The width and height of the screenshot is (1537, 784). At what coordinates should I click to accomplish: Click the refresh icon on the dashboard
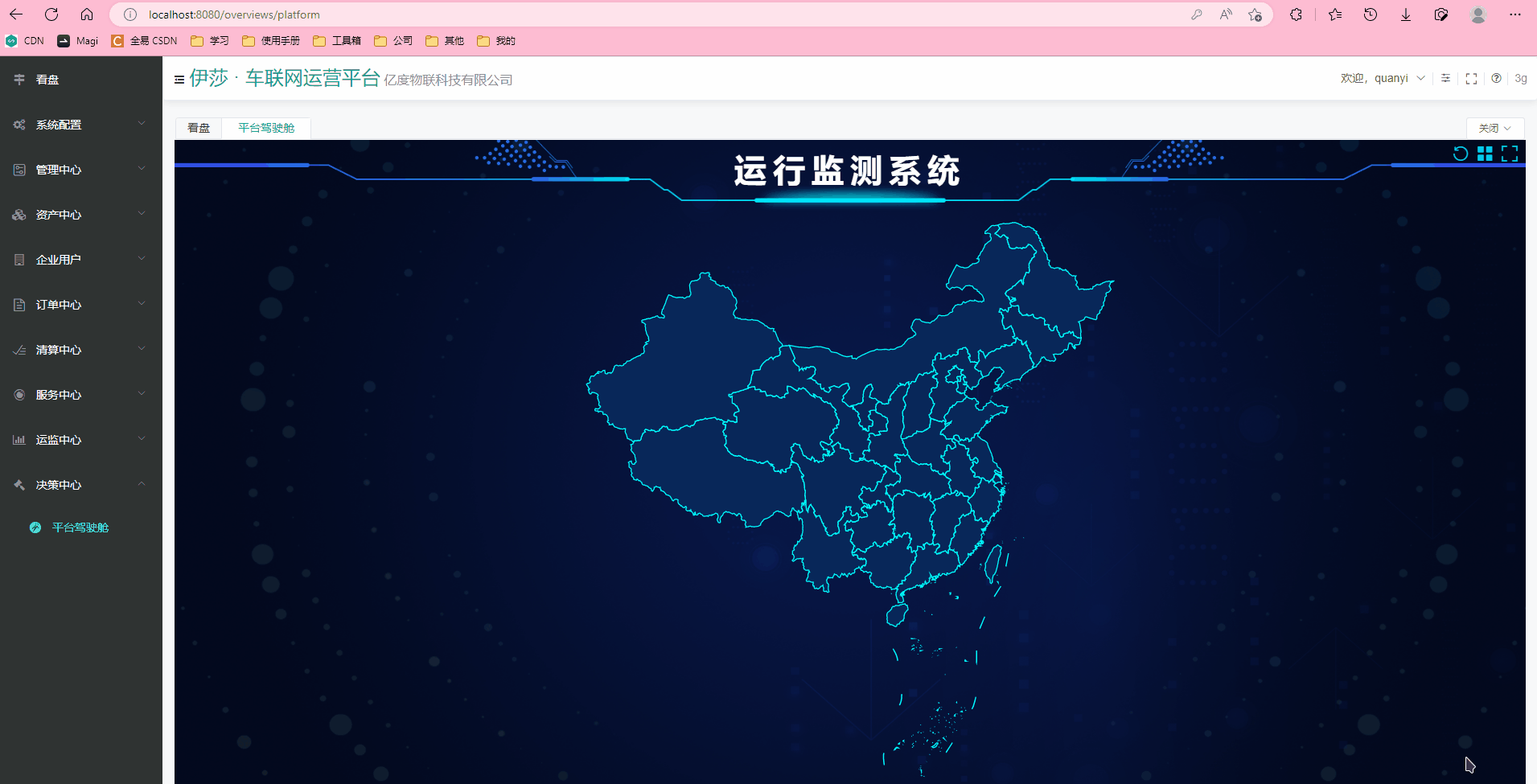coord(1461,154)
